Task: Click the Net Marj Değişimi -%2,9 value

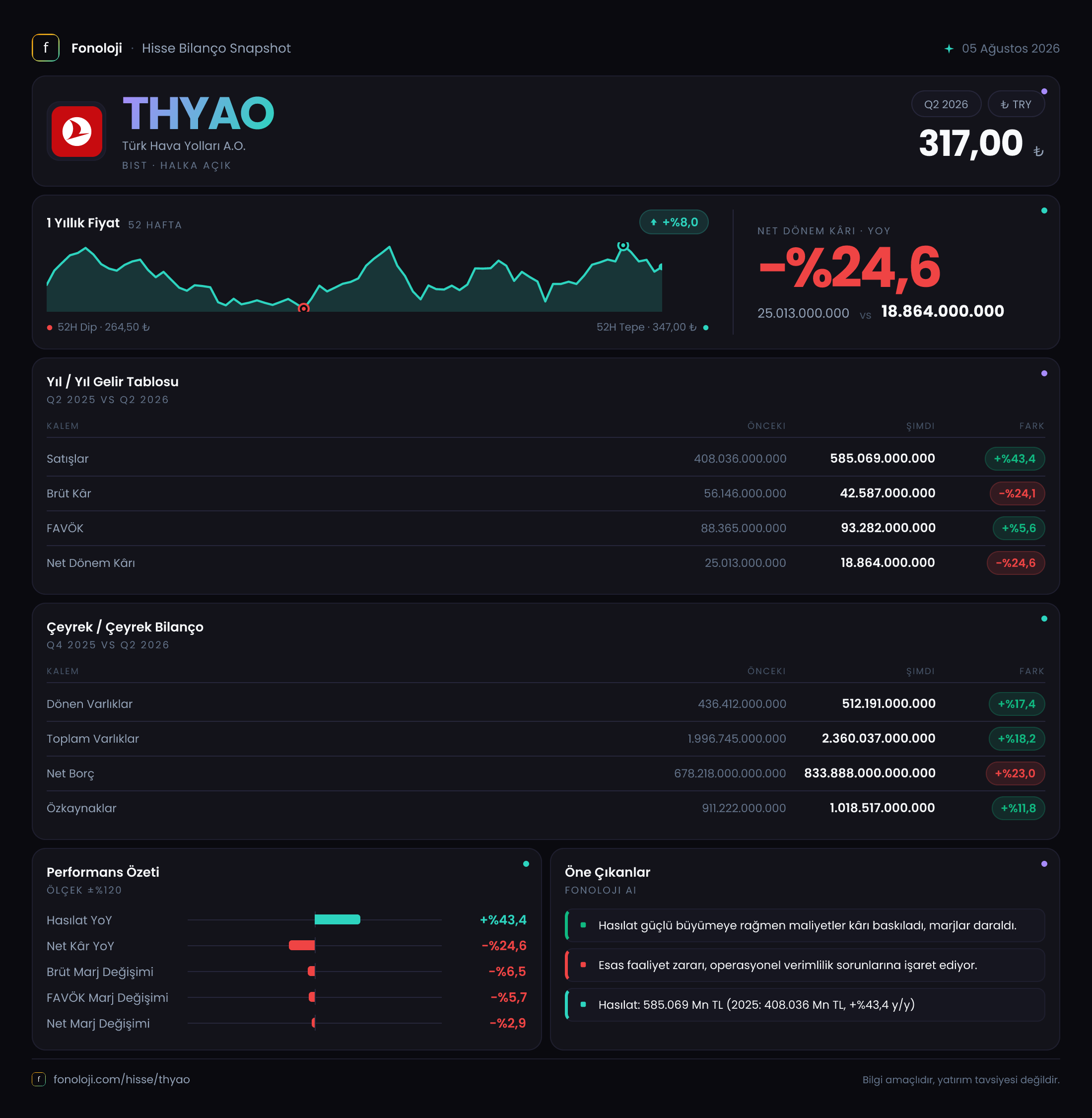Action: (508, 1023)
